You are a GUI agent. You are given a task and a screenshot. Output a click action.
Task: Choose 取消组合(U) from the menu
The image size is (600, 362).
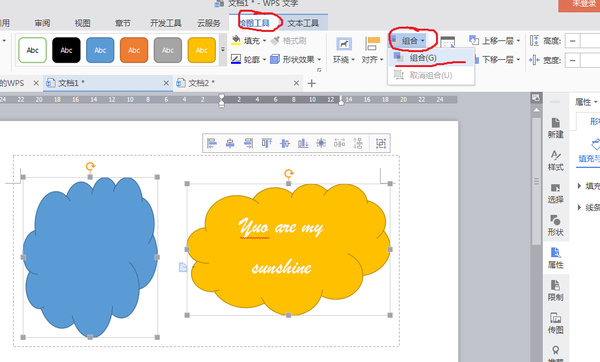[x=431, y=75]
